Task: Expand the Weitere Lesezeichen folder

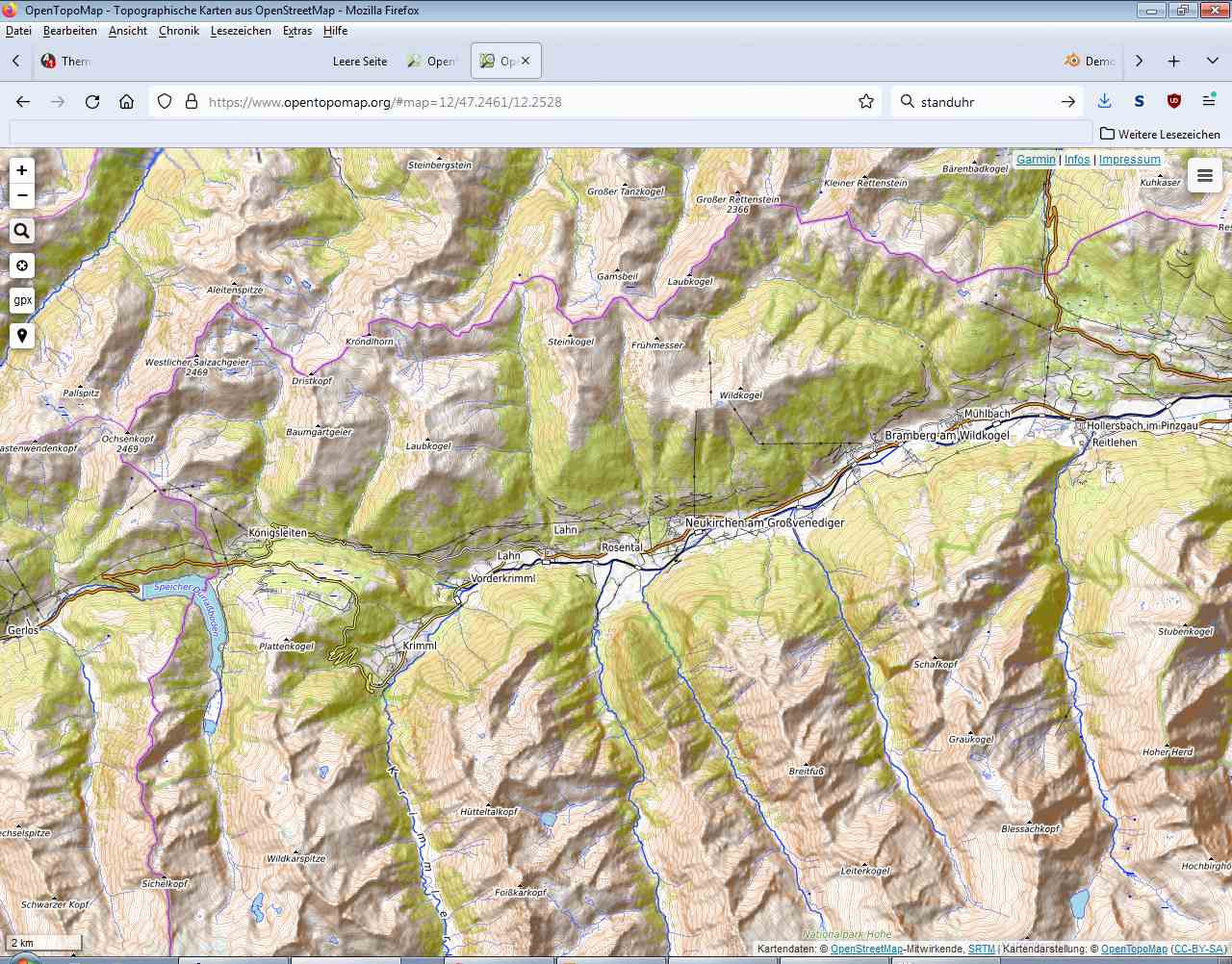Action: coord(1160,134)
